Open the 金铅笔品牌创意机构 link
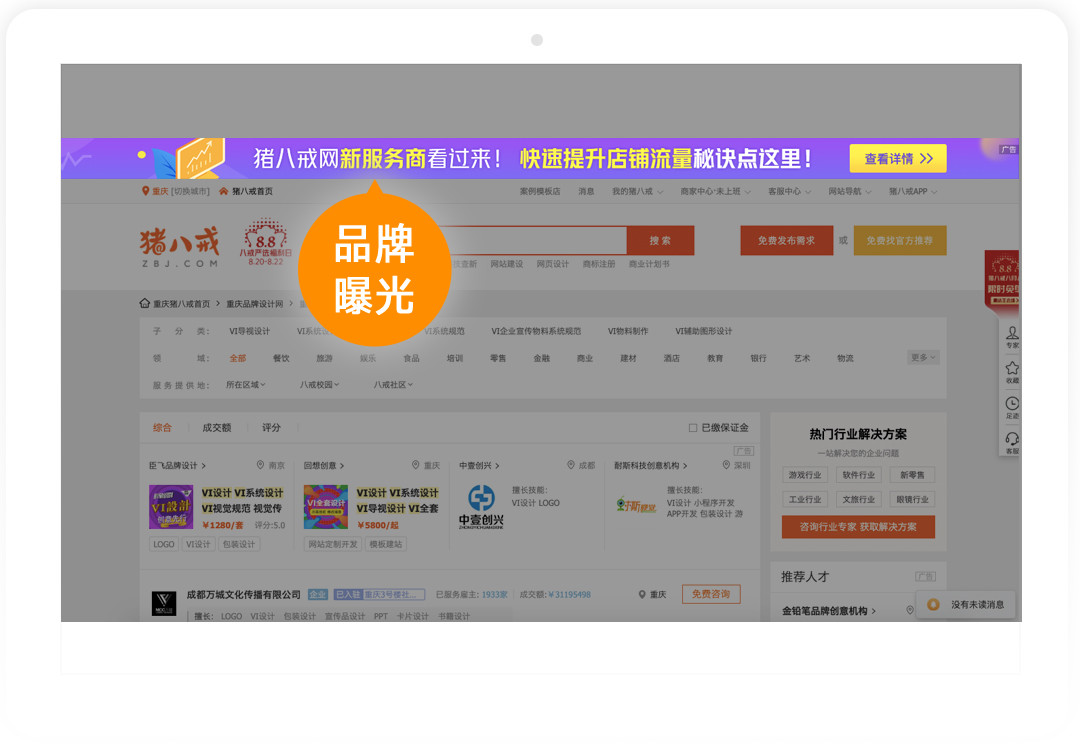The width and height of the screenshot is (1080, 750). tap(829, 611)
